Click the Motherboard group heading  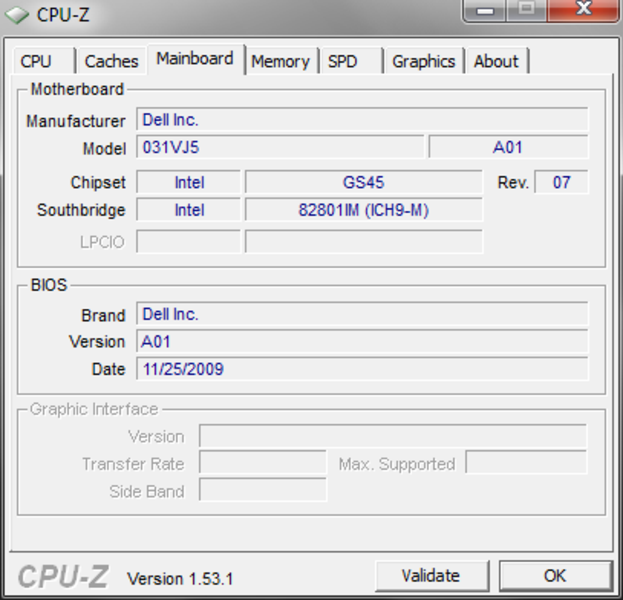77,89
